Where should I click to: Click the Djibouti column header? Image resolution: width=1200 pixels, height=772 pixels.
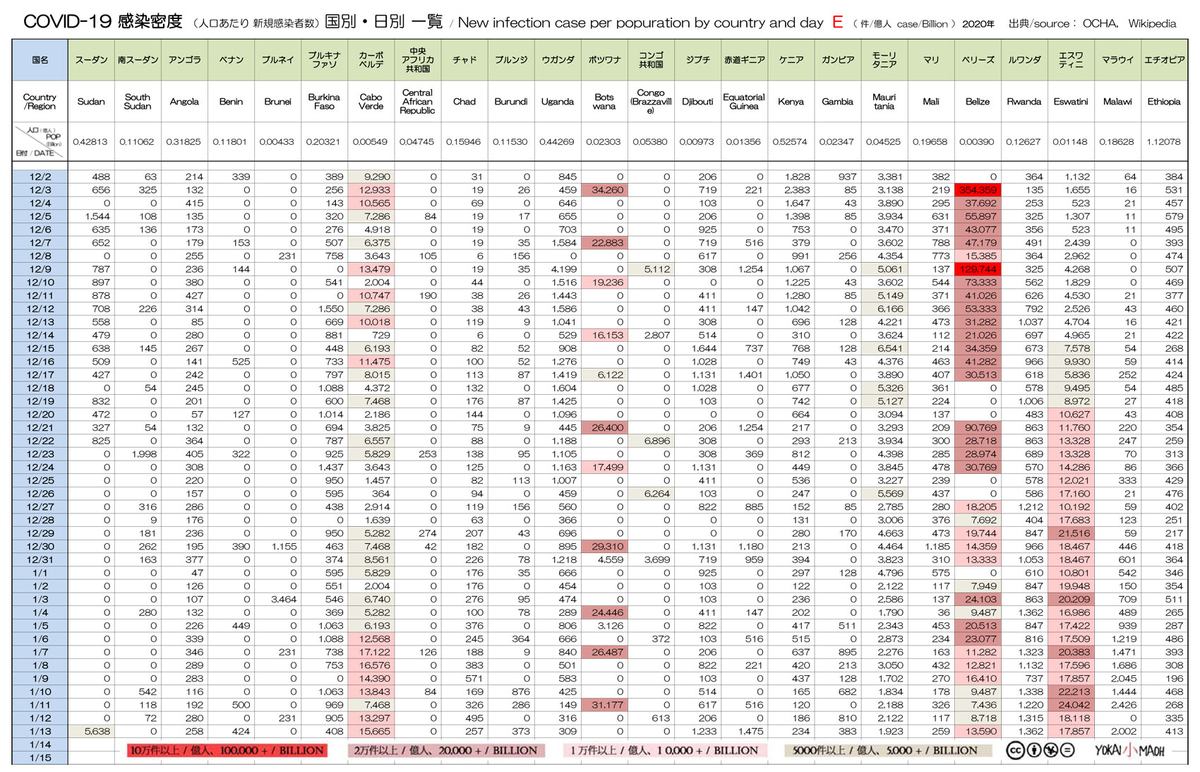(697, 102)
